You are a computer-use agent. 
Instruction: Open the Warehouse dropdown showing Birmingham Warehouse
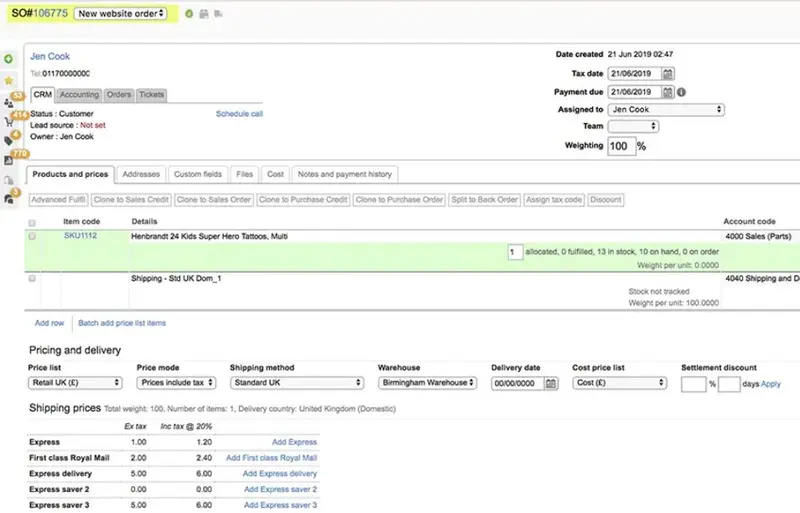[428, 383]
